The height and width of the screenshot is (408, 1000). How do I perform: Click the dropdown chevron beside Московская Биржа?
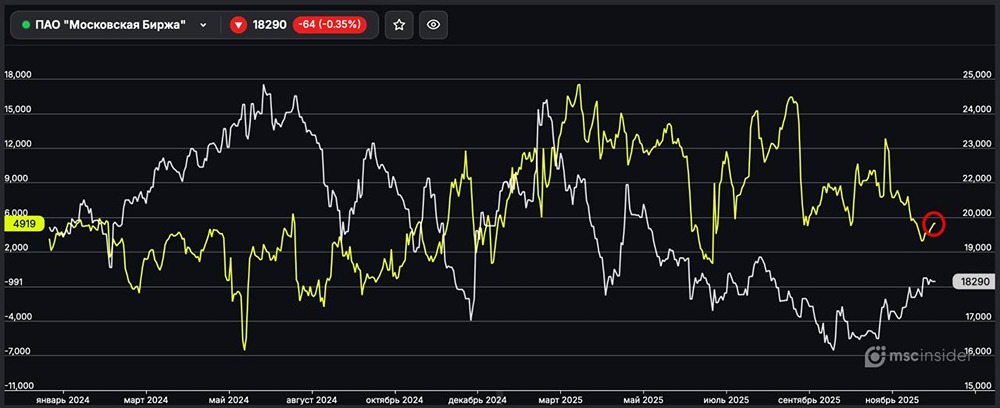pyautogui.click(x=203, y=25)
